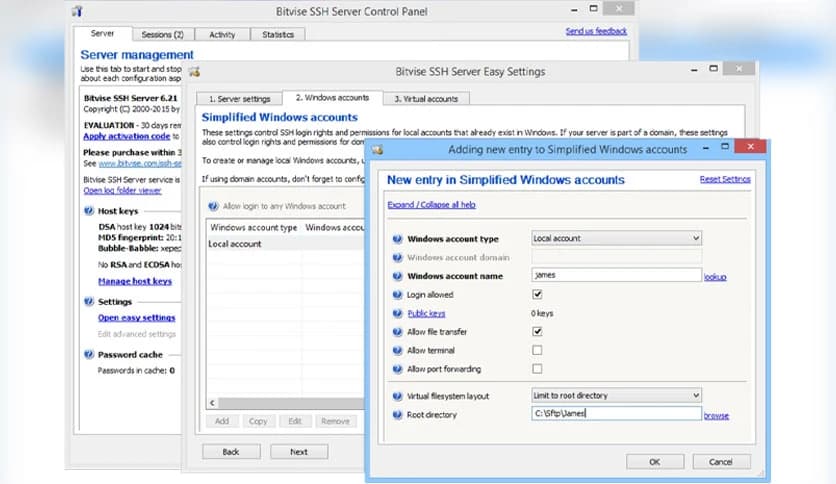Click the Windows account type column header
The image size is (836, 484).
click(253, 228)
